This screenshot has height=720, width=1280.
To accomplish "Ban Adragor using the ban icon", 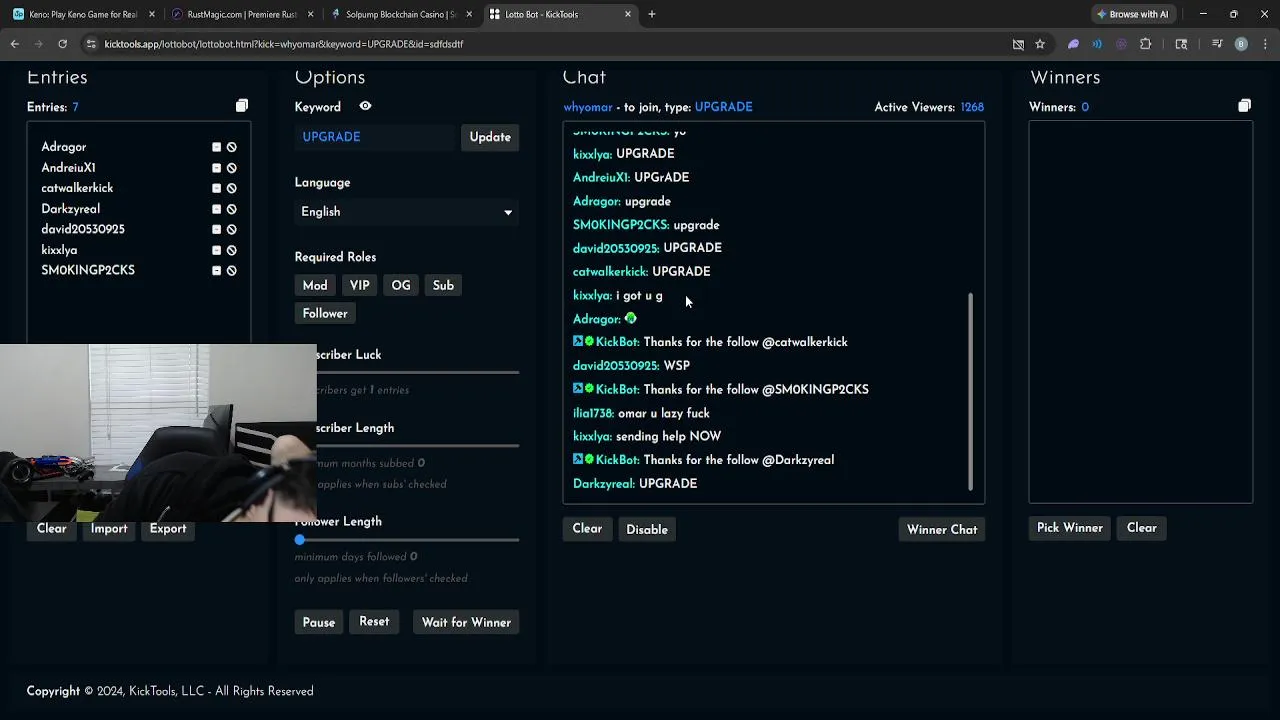I will point(231,147).
